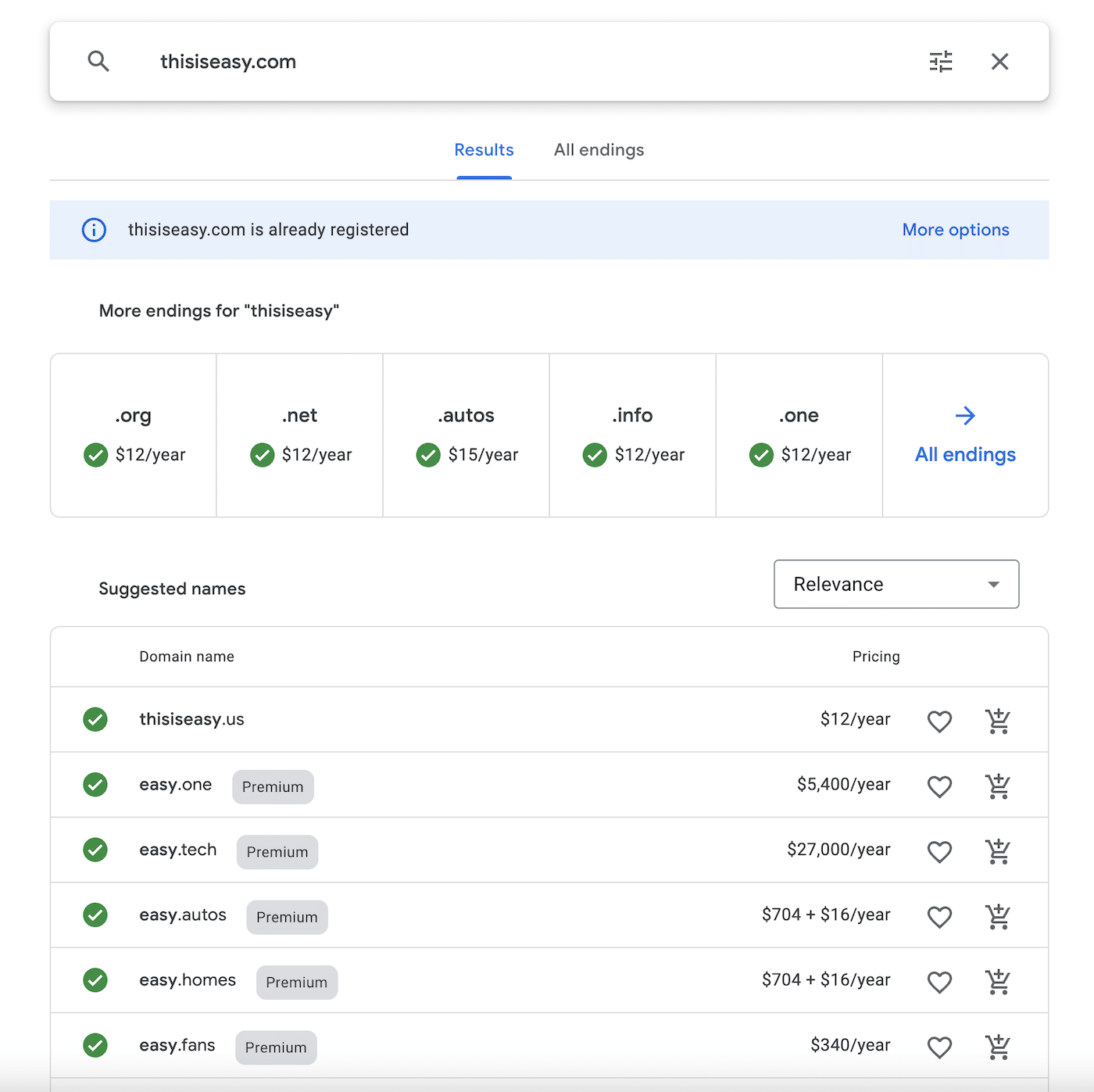
Task: Click the More options link
Action: click(955, 230)
